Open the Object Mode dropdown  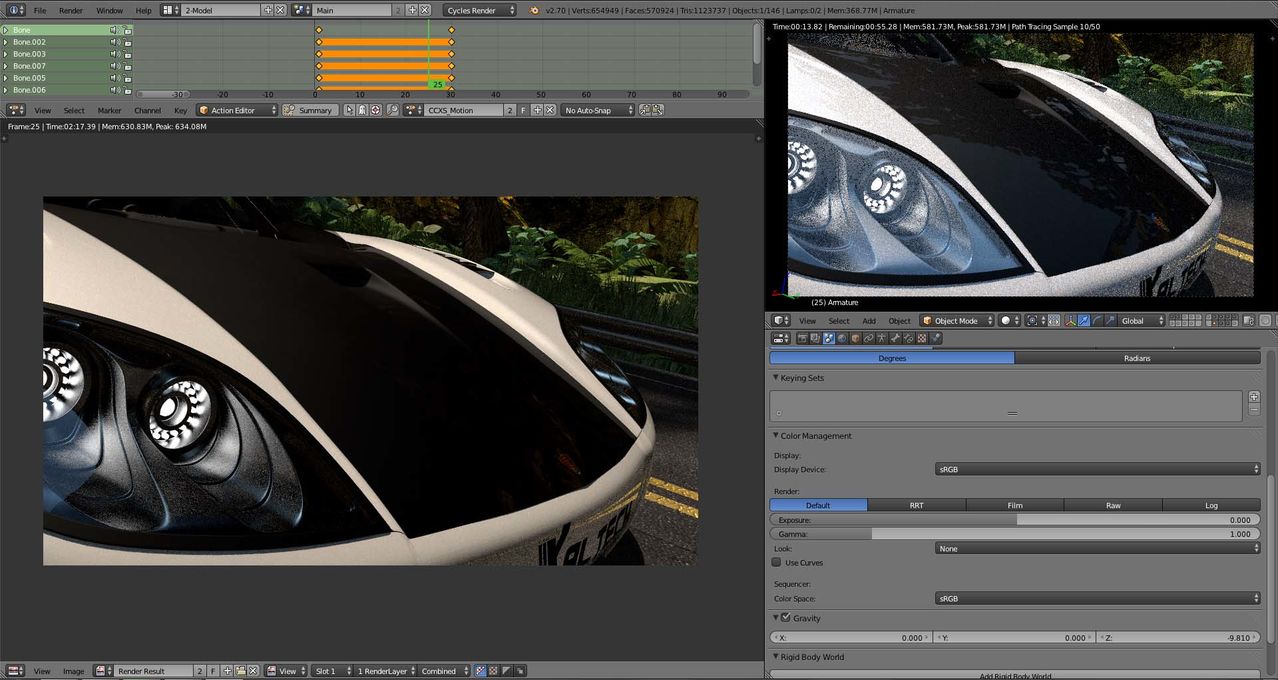click(956, 321)
